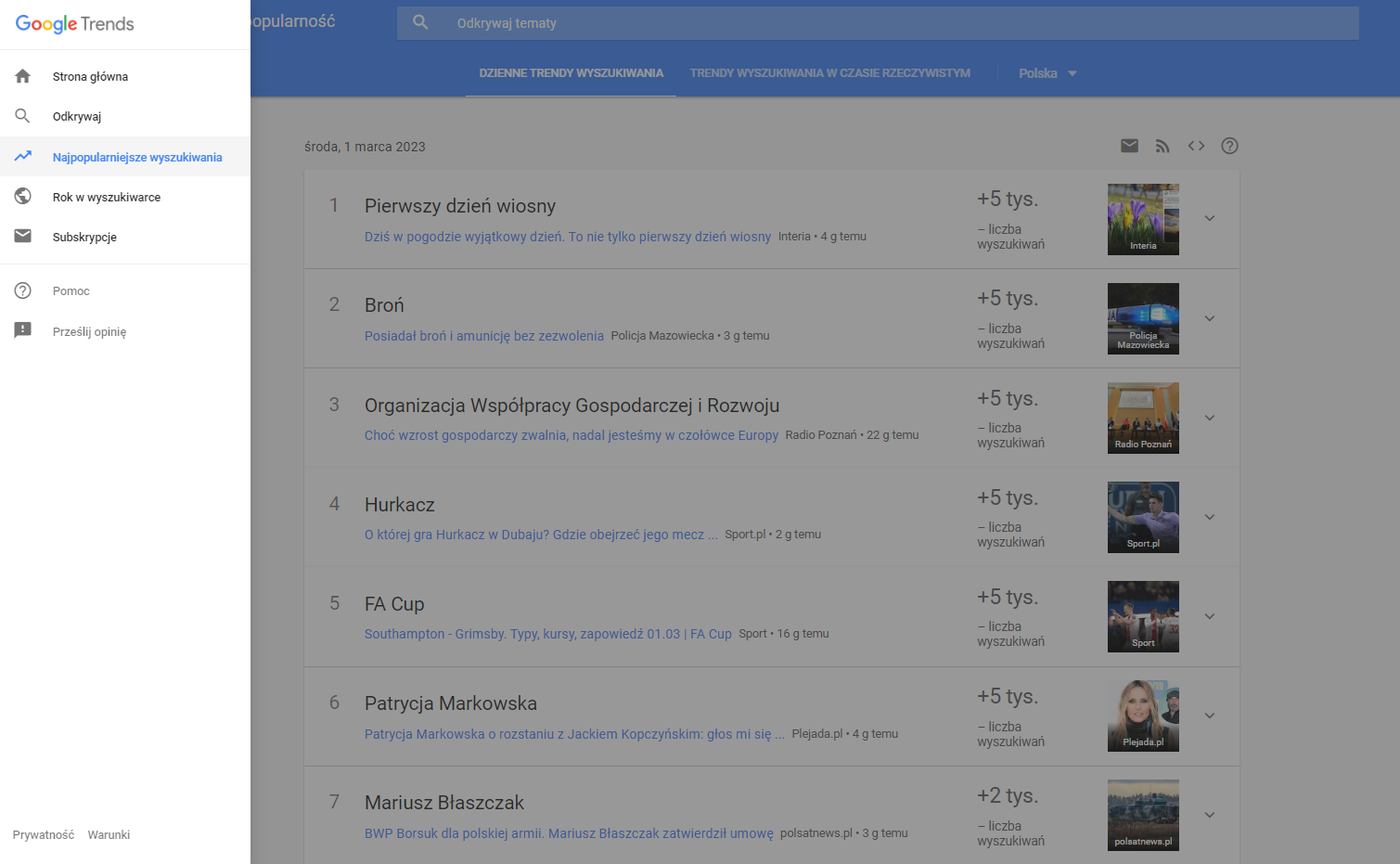Open Subskrypcje in the sidebar
Viewport: 1400px width, 864px height.
(x=125, y=237)
